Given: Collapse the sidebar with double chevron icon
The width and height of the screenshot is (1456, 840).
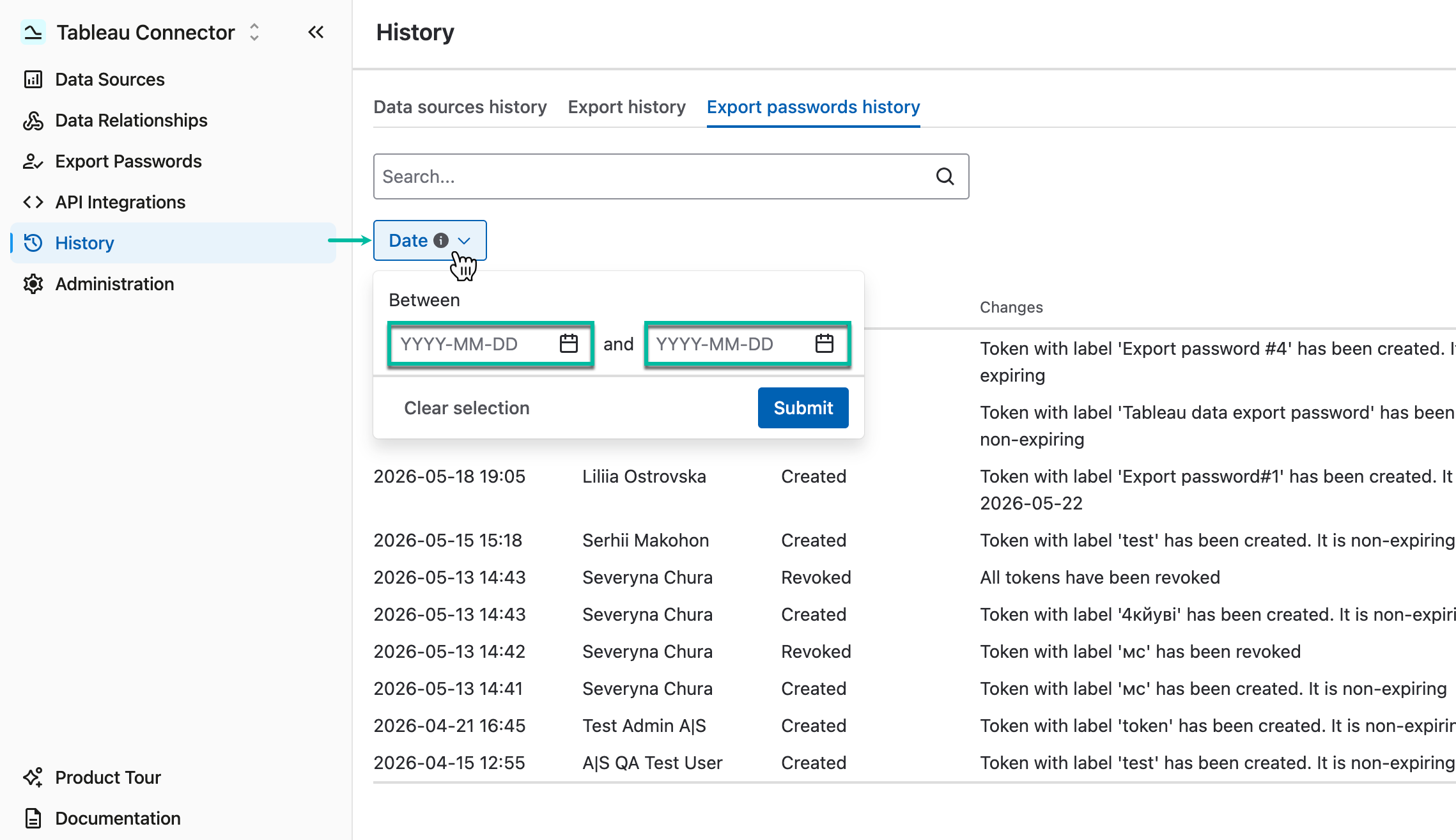Looking at the screenshot, I should tap(316, 32).
